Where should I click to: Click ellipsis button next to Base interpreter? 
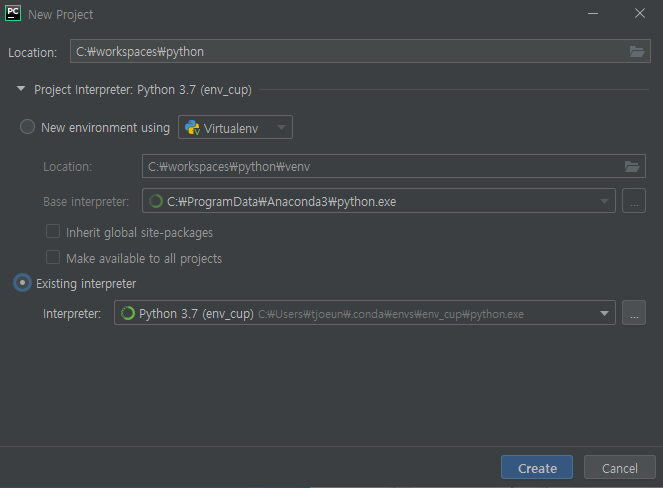tap(634, 201)
